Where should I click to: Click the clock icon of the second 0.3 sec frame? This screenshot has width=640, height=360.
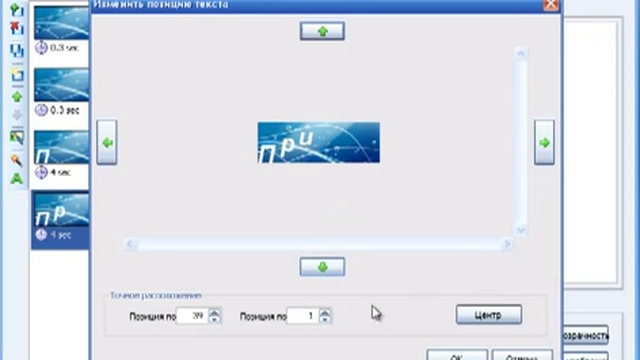(41, 110)
